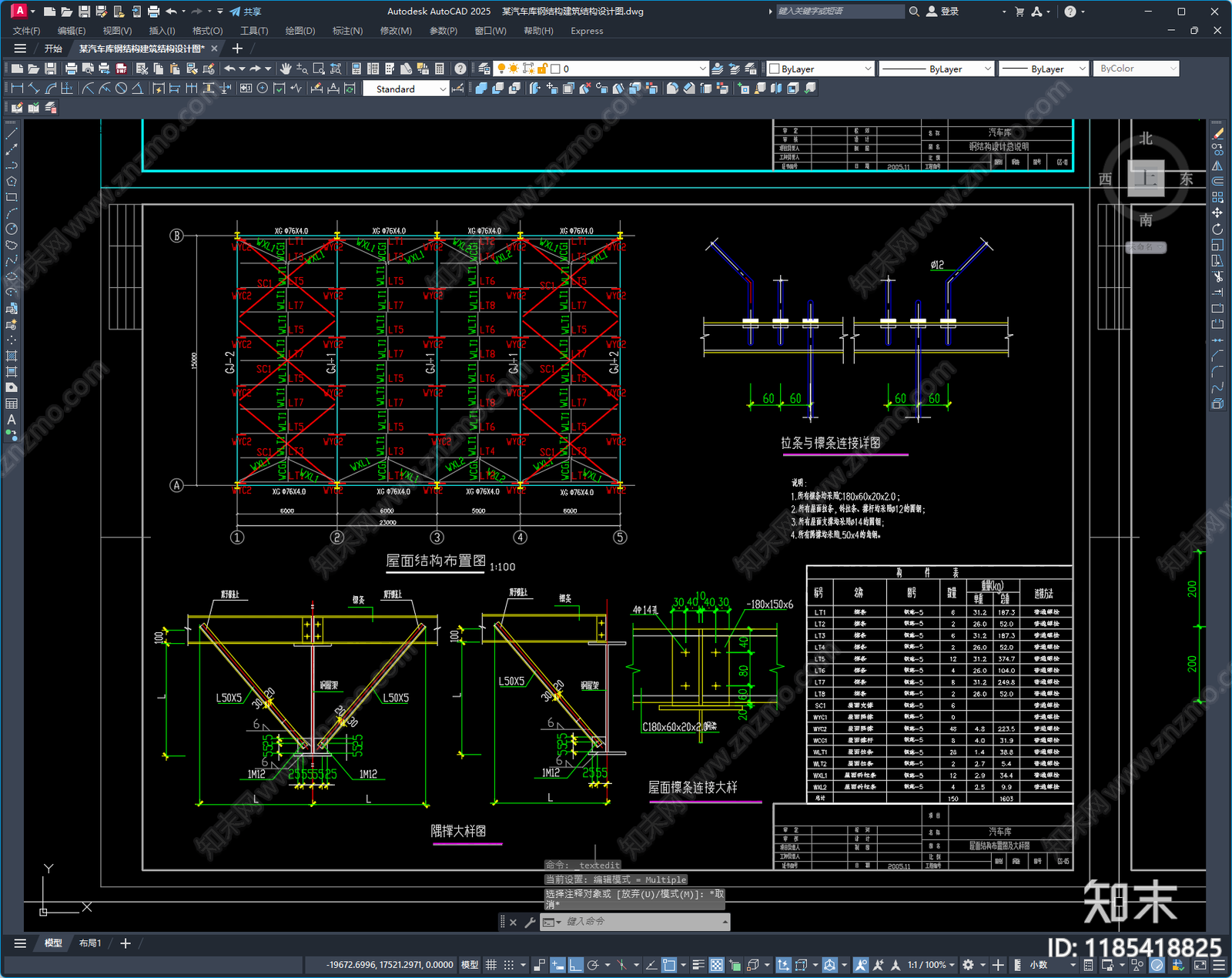Toggle Ortho mode in status bar

pyautogui.click(x=575, y=965)
